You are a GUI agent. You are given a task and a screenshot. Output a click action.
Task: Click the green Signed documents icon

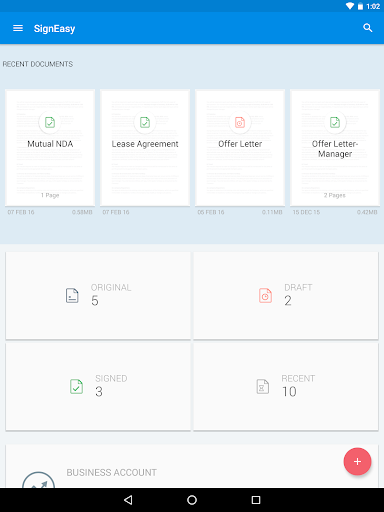(76, 387)
